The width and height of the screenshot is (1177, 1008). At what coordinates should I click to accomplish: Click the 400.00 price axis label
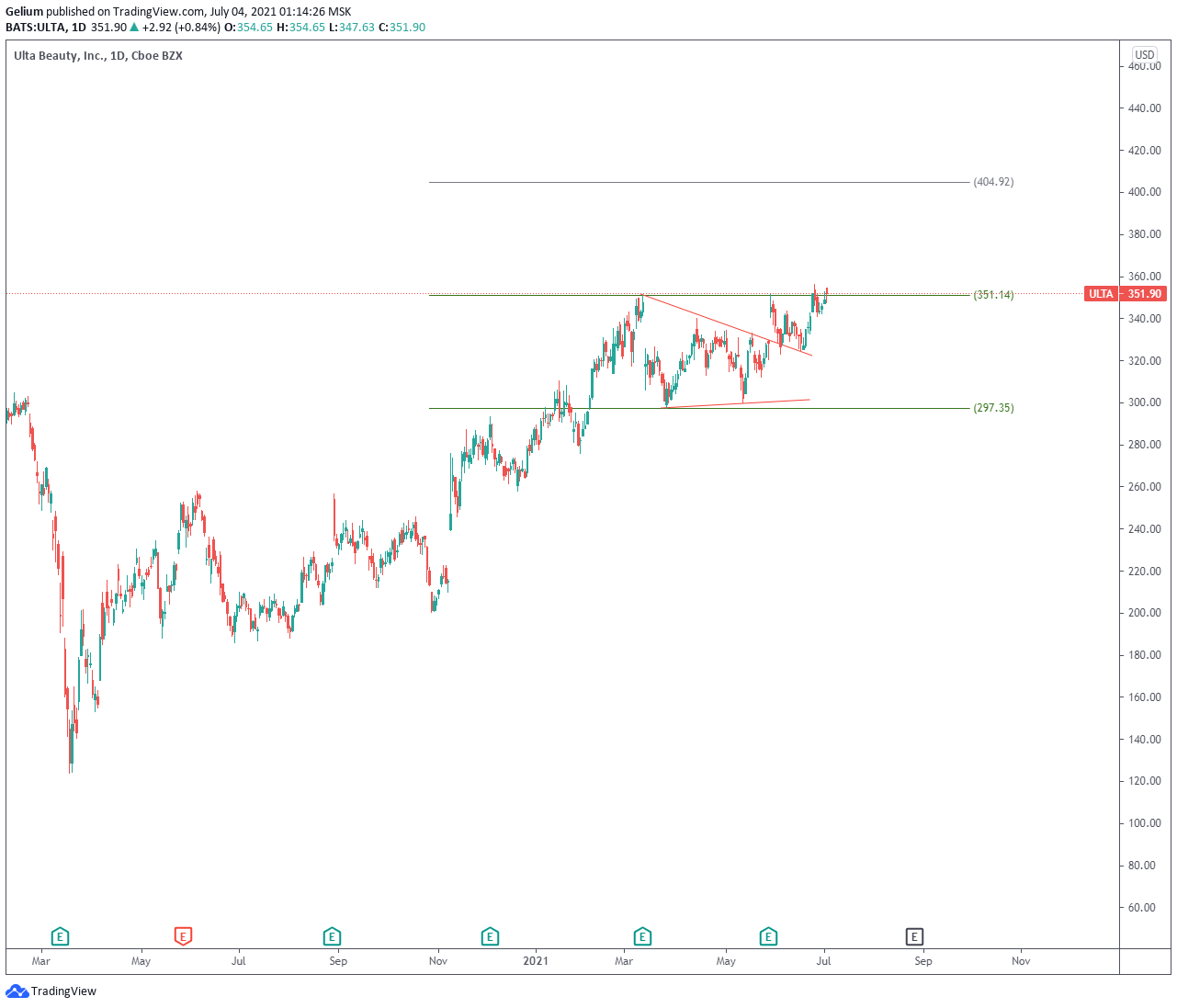1145,192
